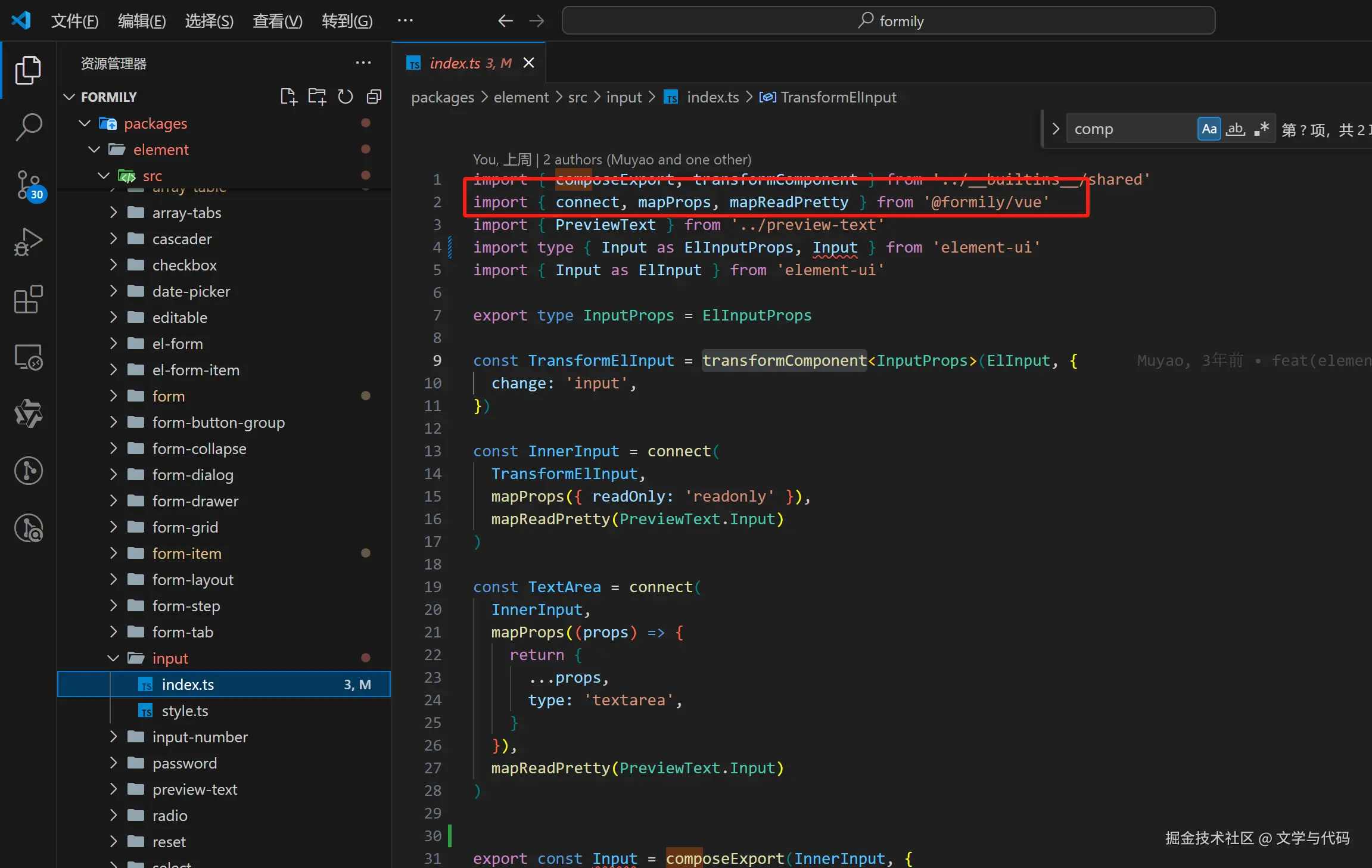Click the formily command center search box
Image resolution: width=1372 pixels, height=868 pixels.
(x=888, y=21)
